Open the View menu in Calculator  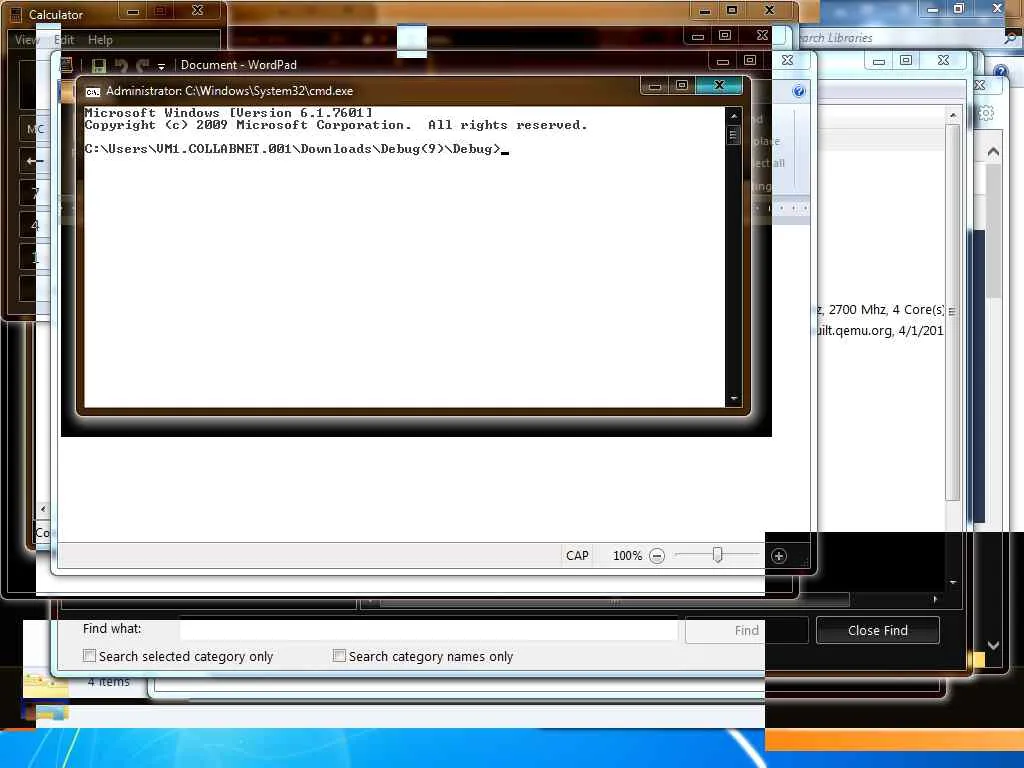(x=27, y=40)
